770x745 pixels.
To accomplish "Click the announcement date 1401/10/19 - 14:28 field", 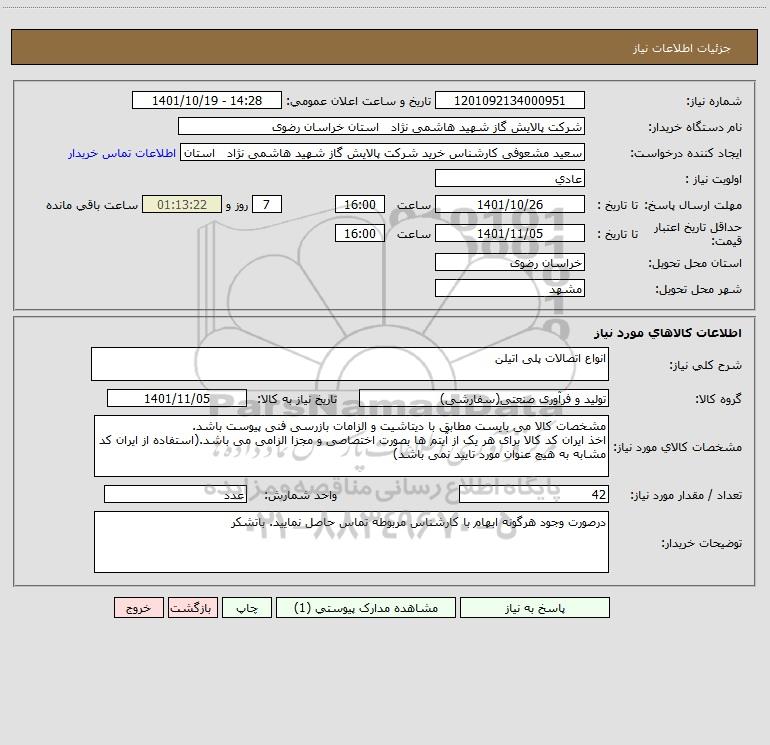I will coord(207,100).
